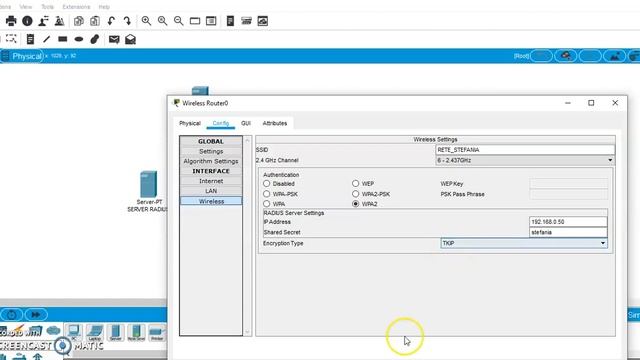This screenshot has width=640, height=360.
Task: Click the Copy toolbar icon
Action: (x=79, y=21)
